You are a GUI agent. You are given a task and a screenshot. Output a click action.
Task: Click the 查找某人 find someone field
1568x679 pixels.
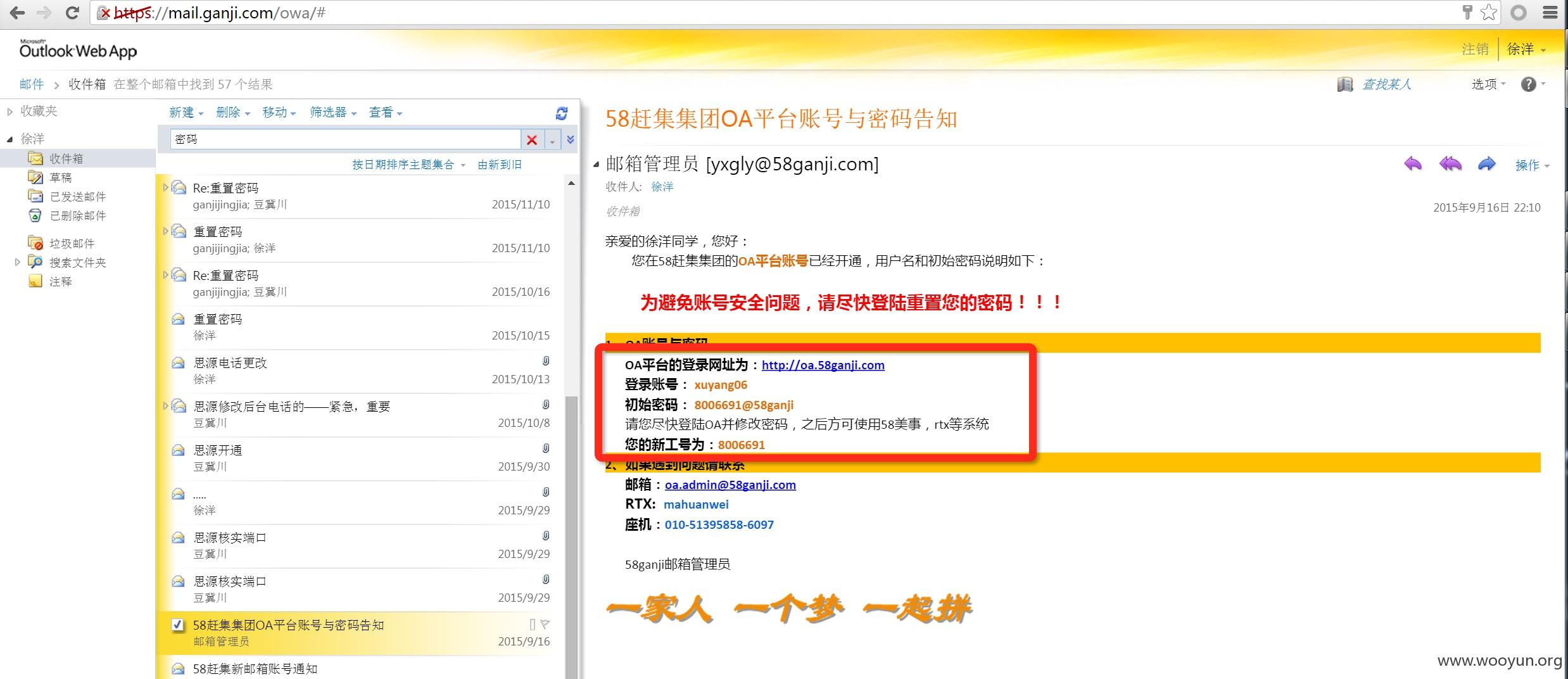[x=1387, y=84]
